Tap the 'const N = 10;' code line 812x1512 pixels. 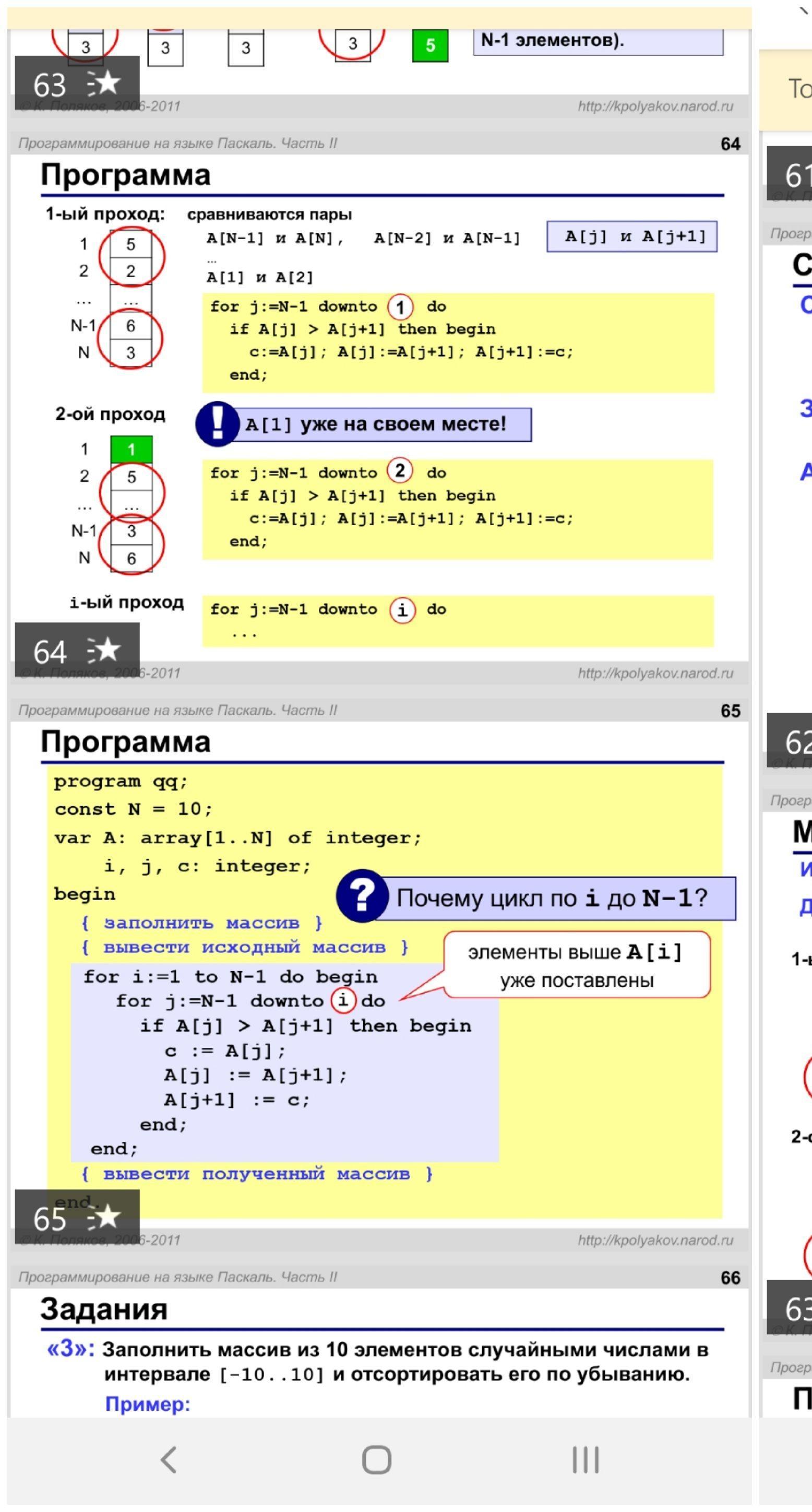[x=133, y=809]
